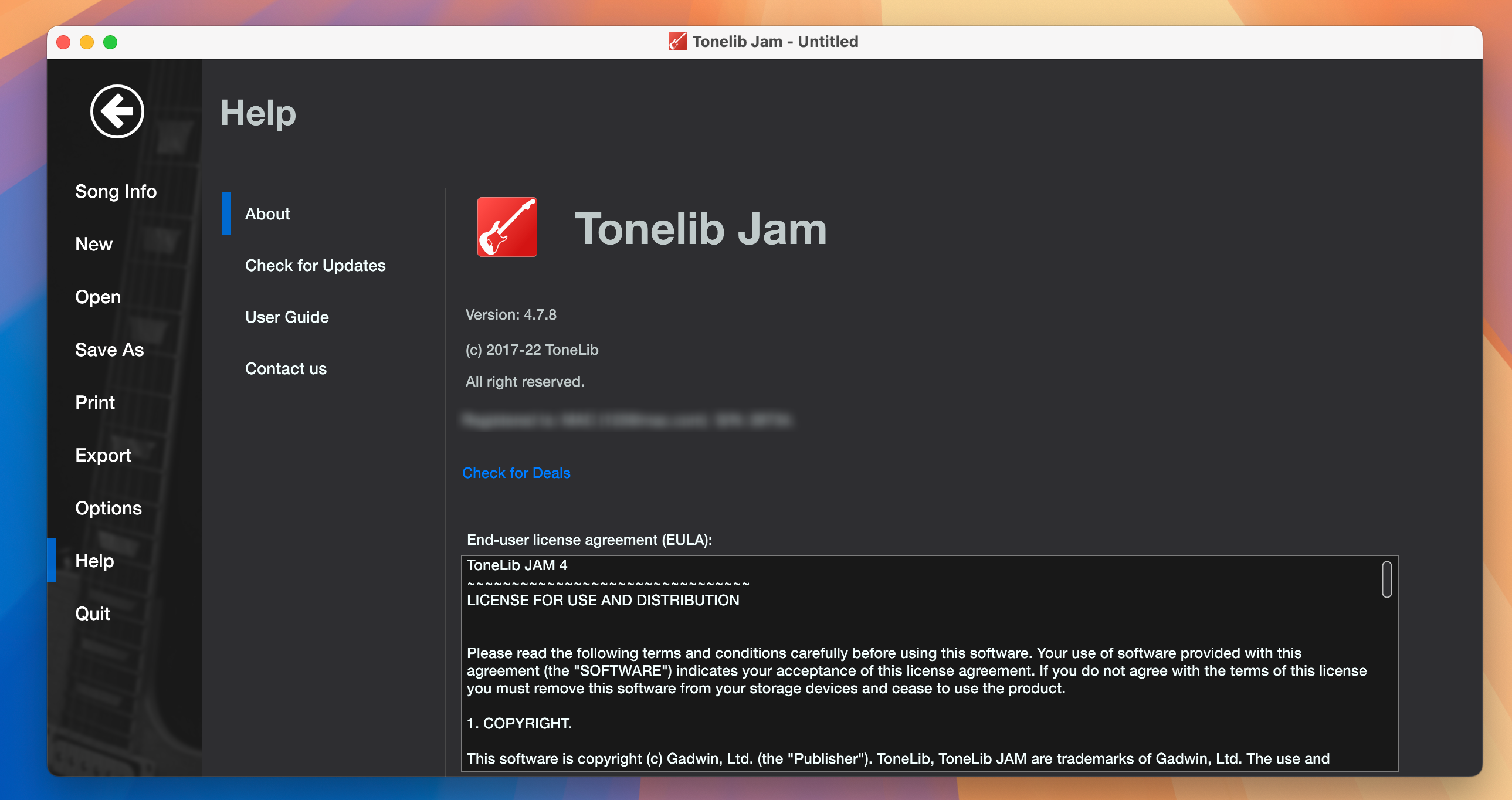Screen dimensions: 1512x800
Task: Click the Tonelib Jam product title
Action: pyautogui.click(x=701, y=228)
